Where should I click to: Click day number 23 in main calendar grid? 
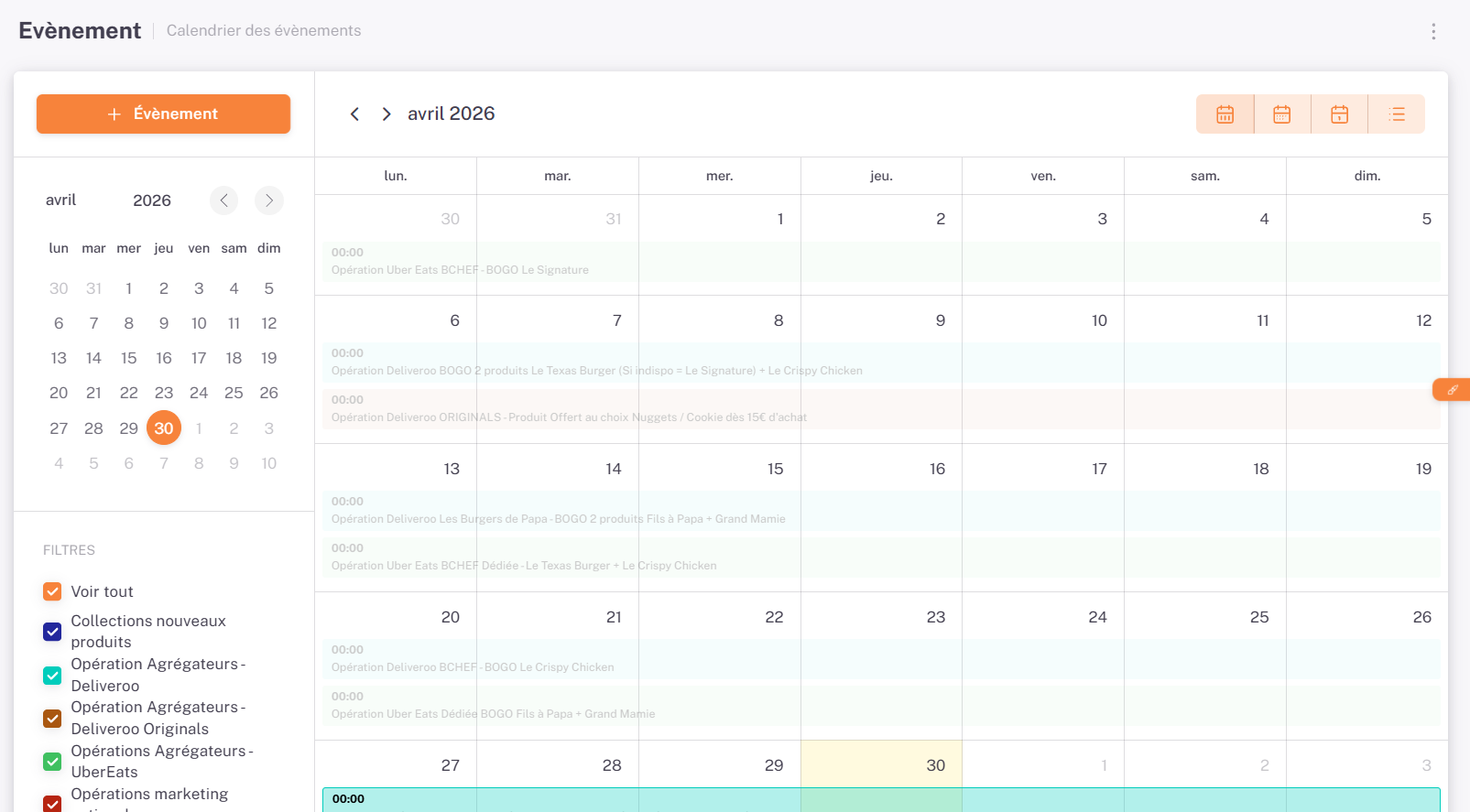point(936,617)
